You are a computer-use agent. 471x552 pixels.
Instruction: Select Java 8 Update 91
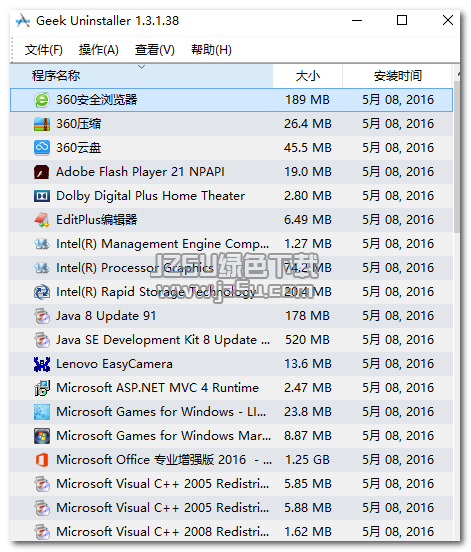[231, 316]
